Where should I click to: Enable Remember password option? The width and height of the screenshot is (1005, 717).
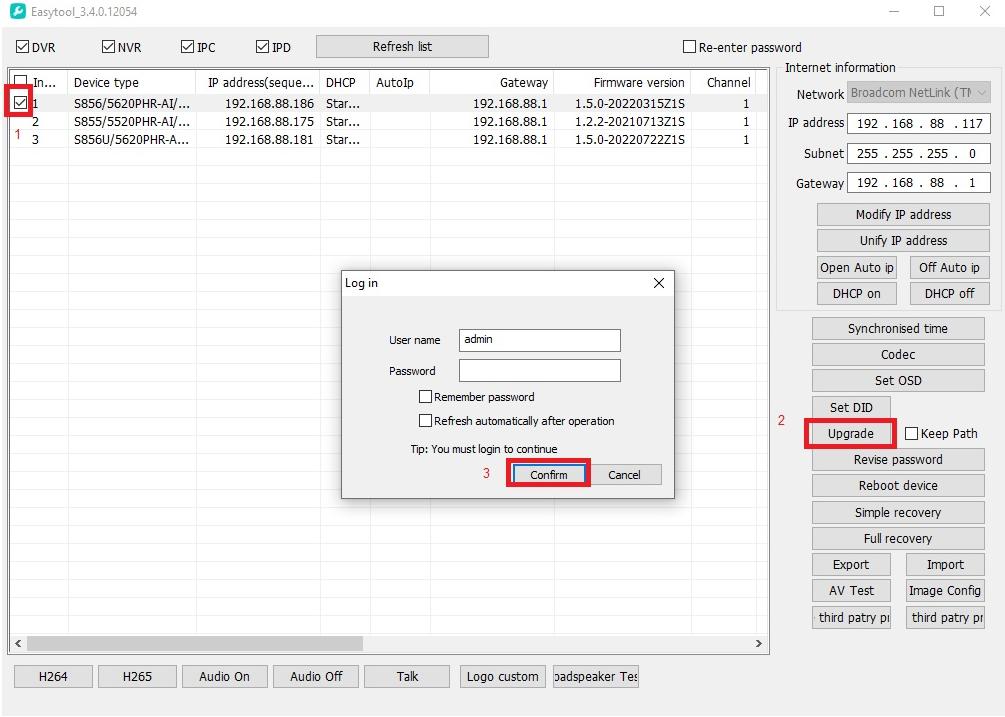pyautogui.click(x=426, y=397)
